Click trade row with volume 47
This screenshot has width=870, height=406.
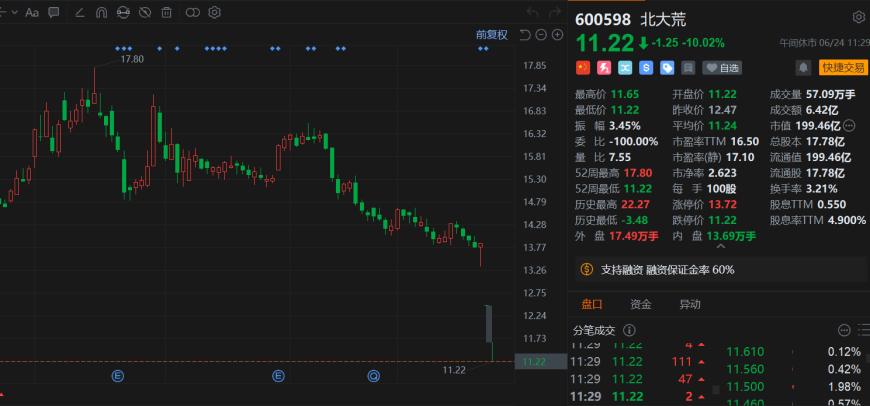tap(638, 379)
